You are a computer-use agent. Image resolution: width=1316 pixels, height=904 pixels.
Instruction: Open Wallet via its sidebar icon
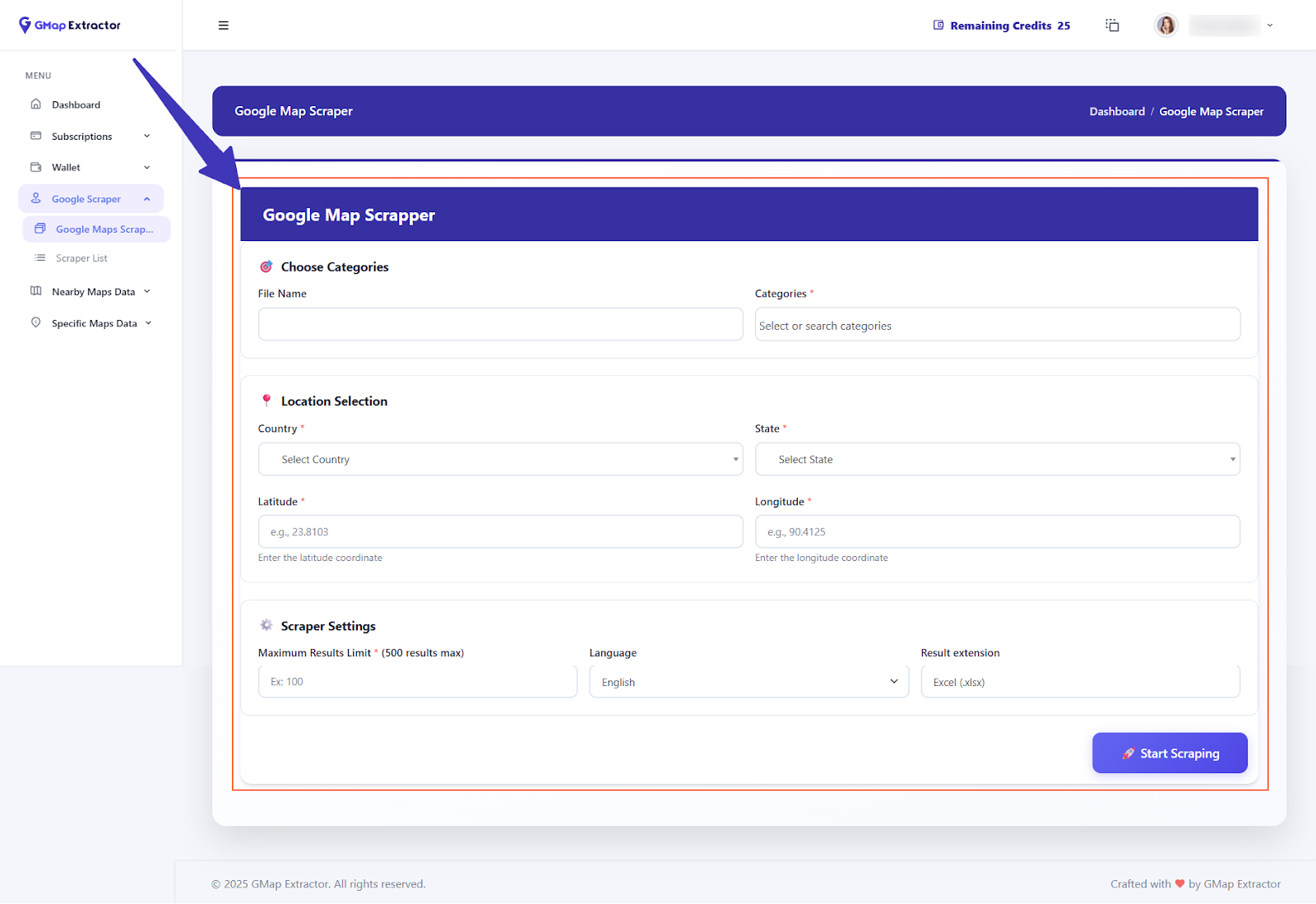35,167
